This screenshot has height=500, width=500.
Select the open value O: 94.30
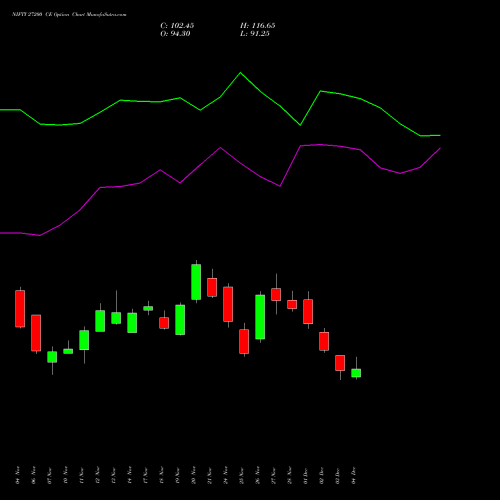(175, 34)
